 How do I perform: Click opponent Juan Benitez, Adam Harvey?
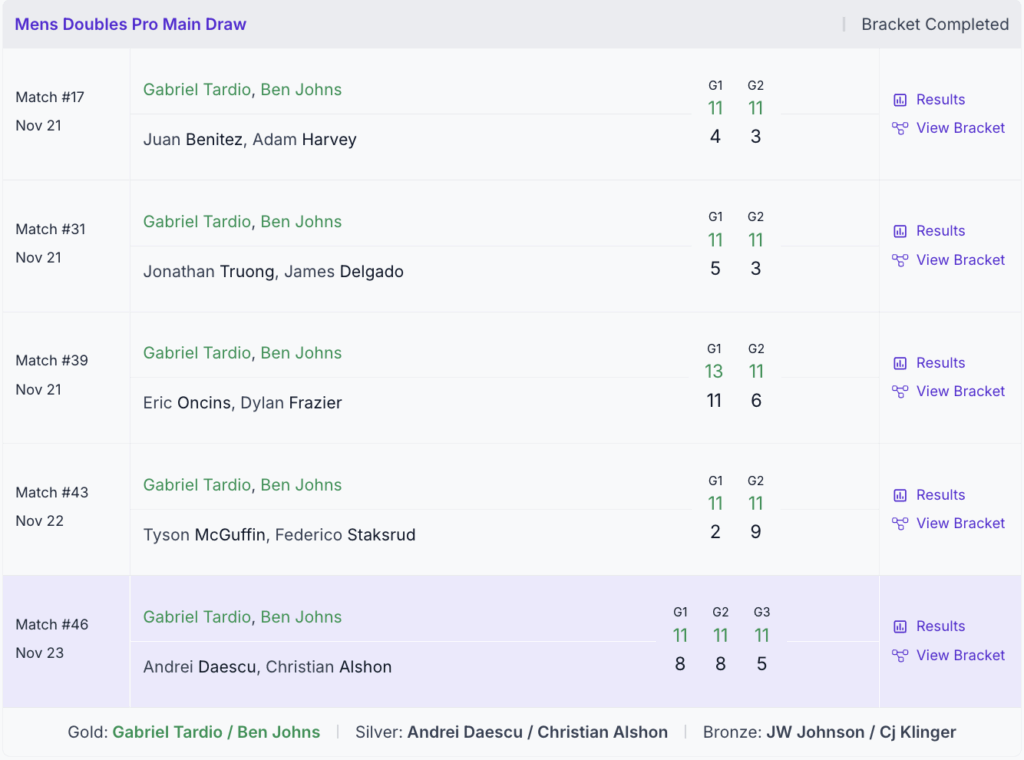[x=249, y=139]
